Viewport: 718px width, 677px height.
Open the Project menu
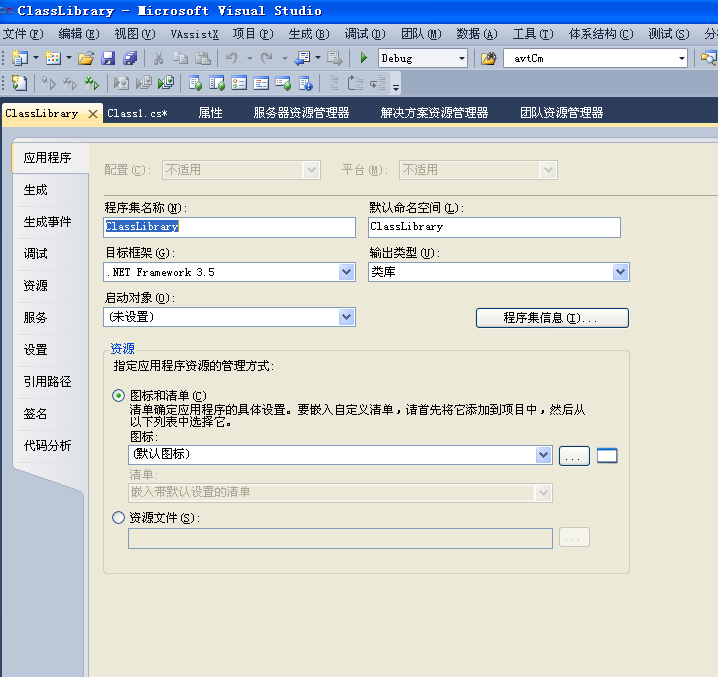click(253, 34)
